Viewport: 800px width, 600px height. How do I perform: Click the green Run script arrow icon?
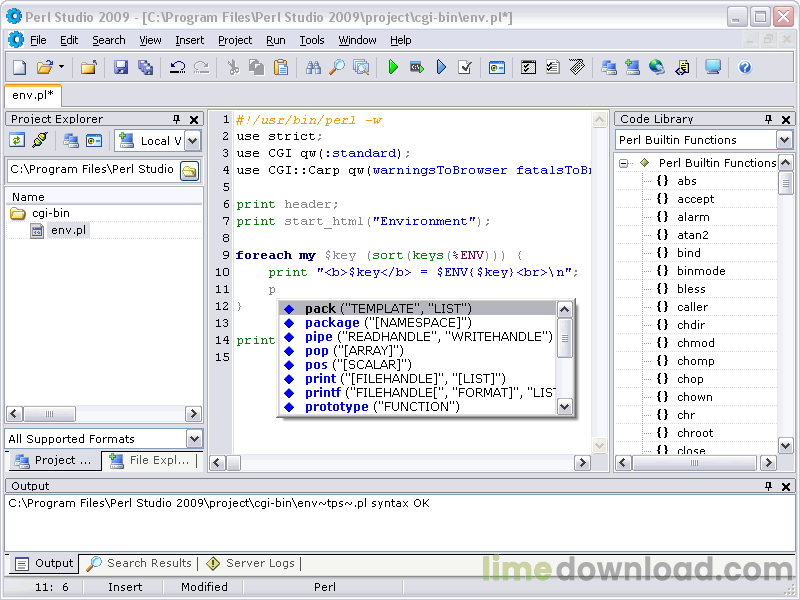393,67
